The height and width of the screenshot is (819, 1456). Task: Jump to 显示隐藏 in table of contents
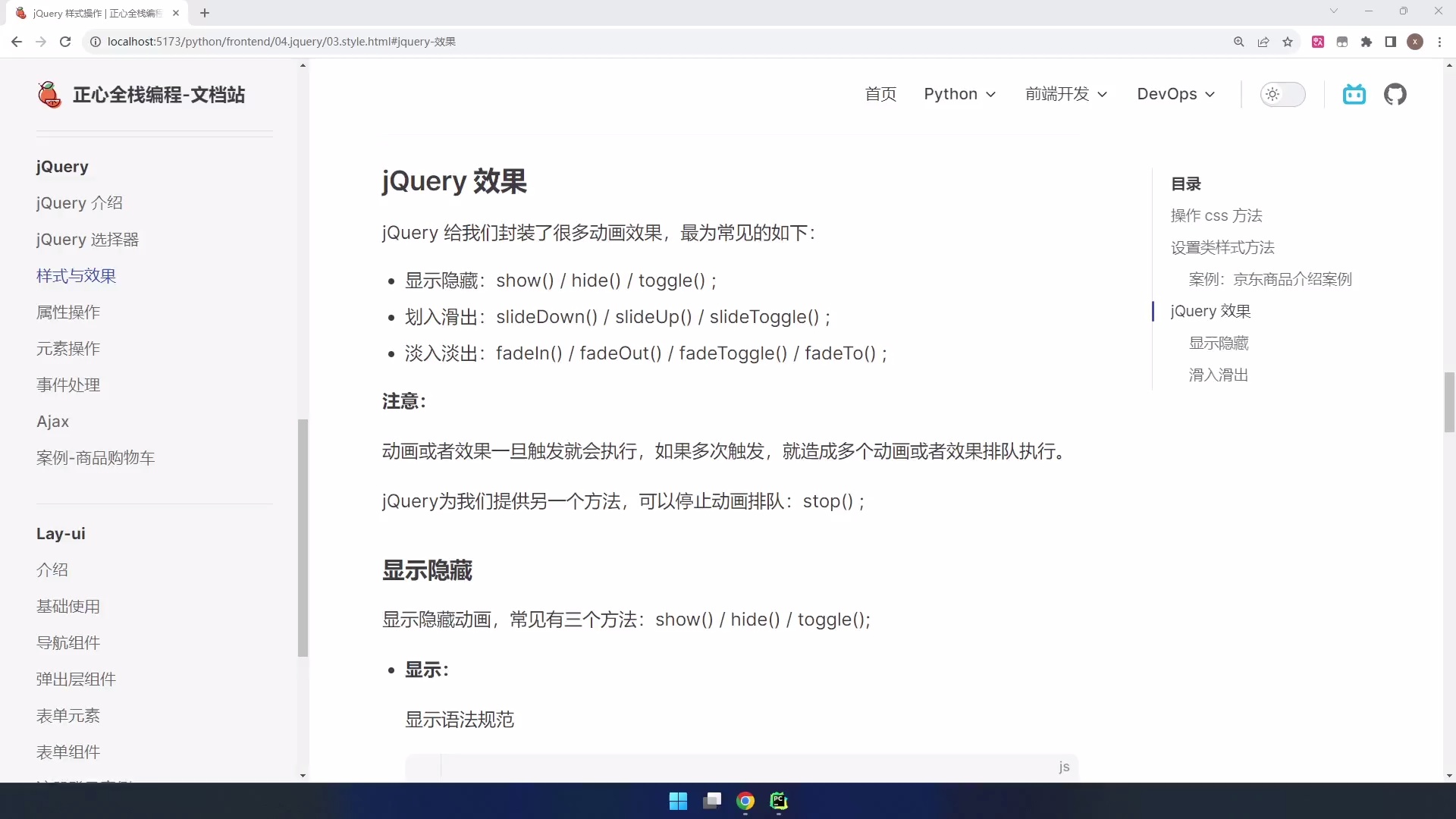tap(1218, 343)
